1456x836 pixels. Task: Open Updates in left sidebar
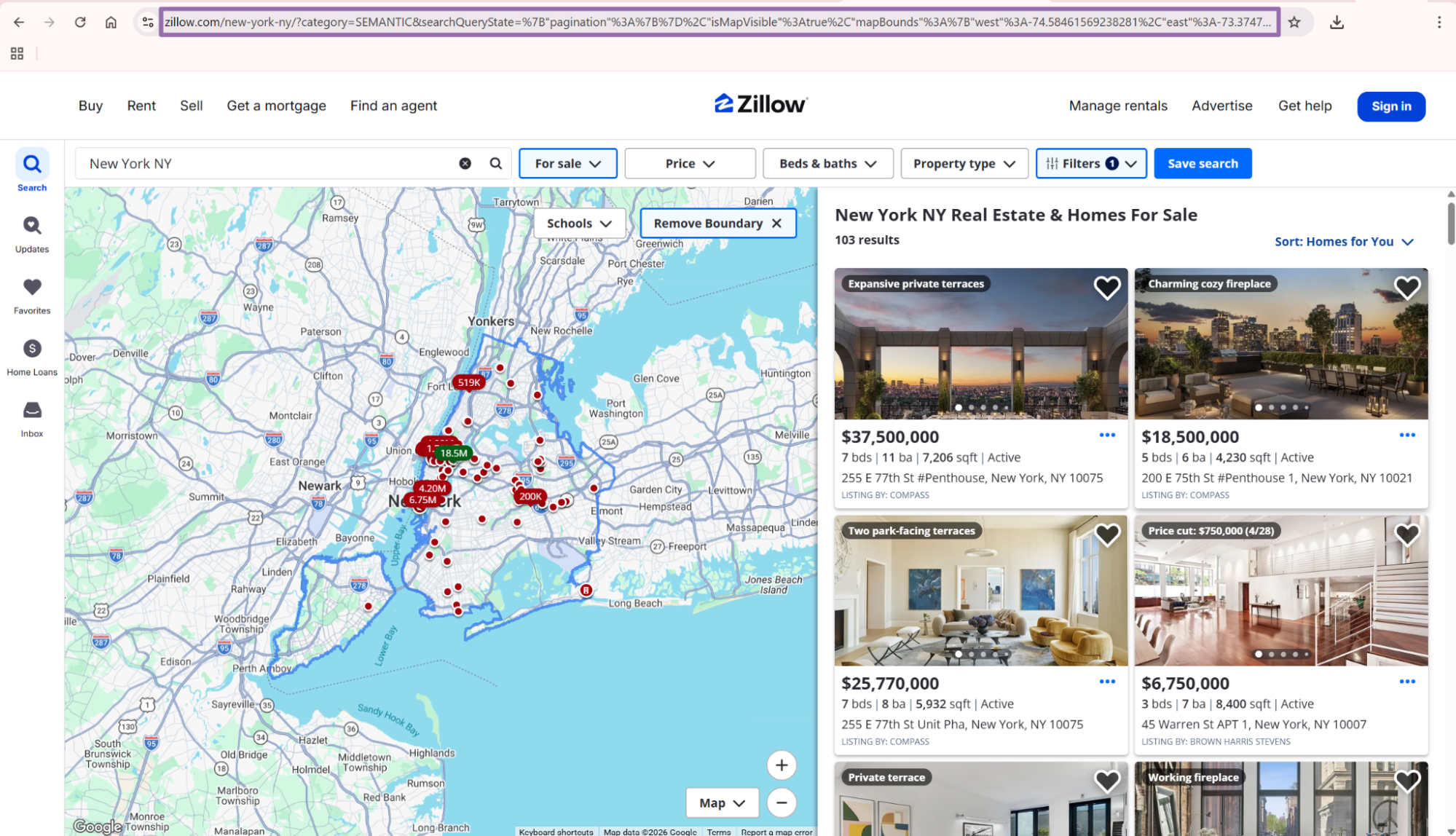point(32,234)
